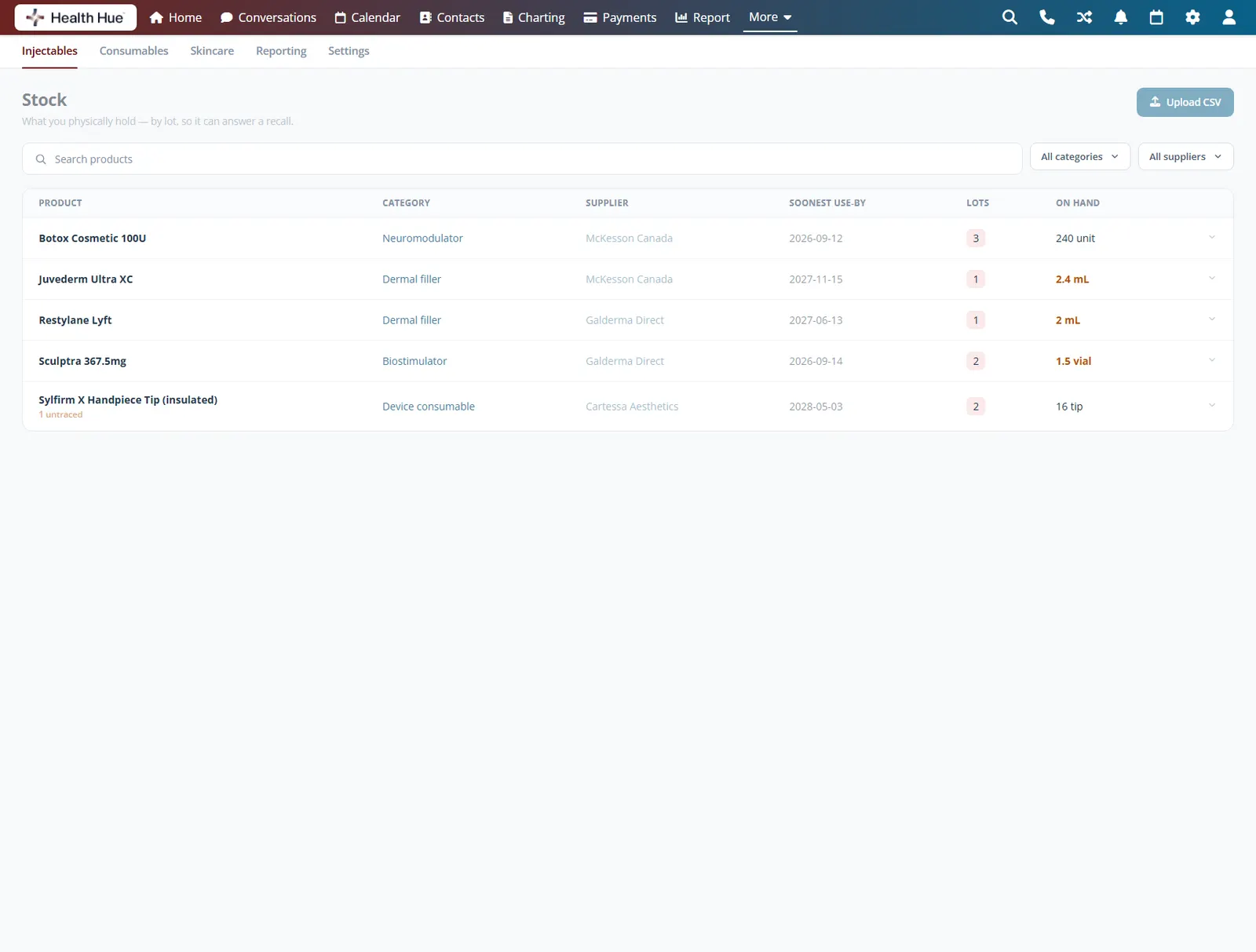Click the Biostimulator category link
Image resolution: width=1256 pixels, height=952 pixels.
coord(414,361)
